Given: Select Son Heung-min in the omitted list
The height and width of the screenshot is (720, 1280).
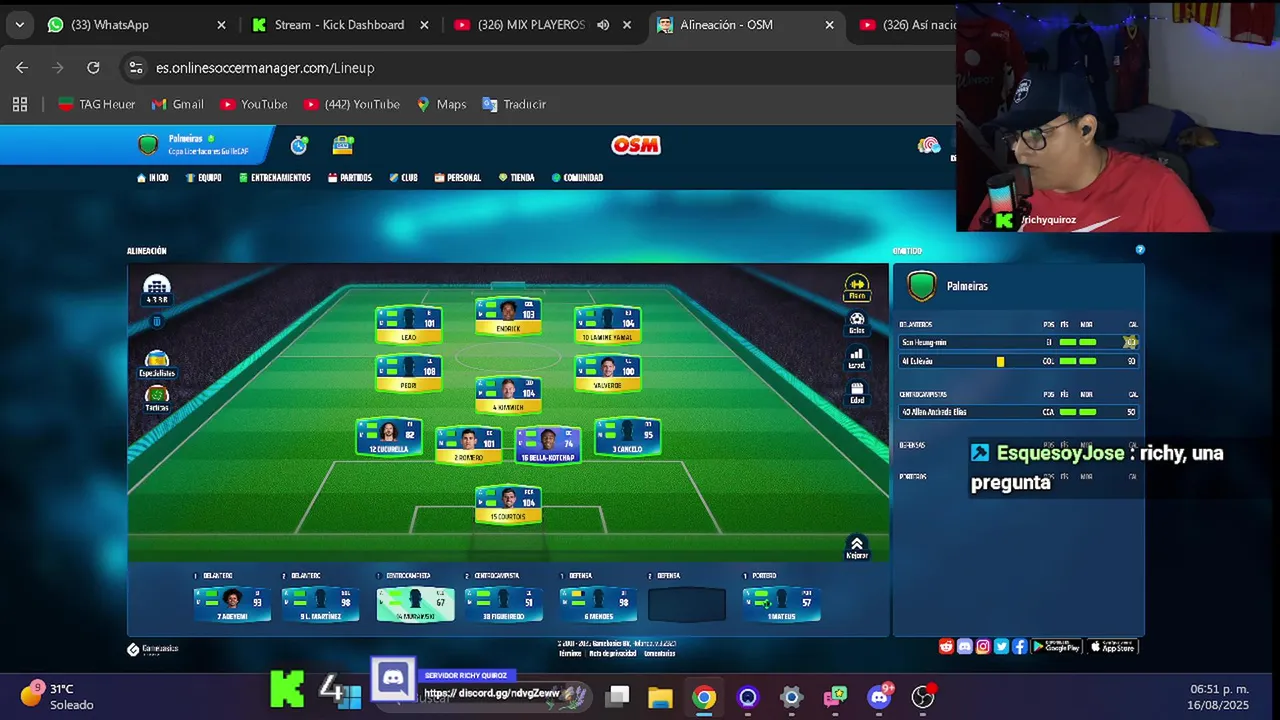Looking at the screenshot, I should (1018, 342).
